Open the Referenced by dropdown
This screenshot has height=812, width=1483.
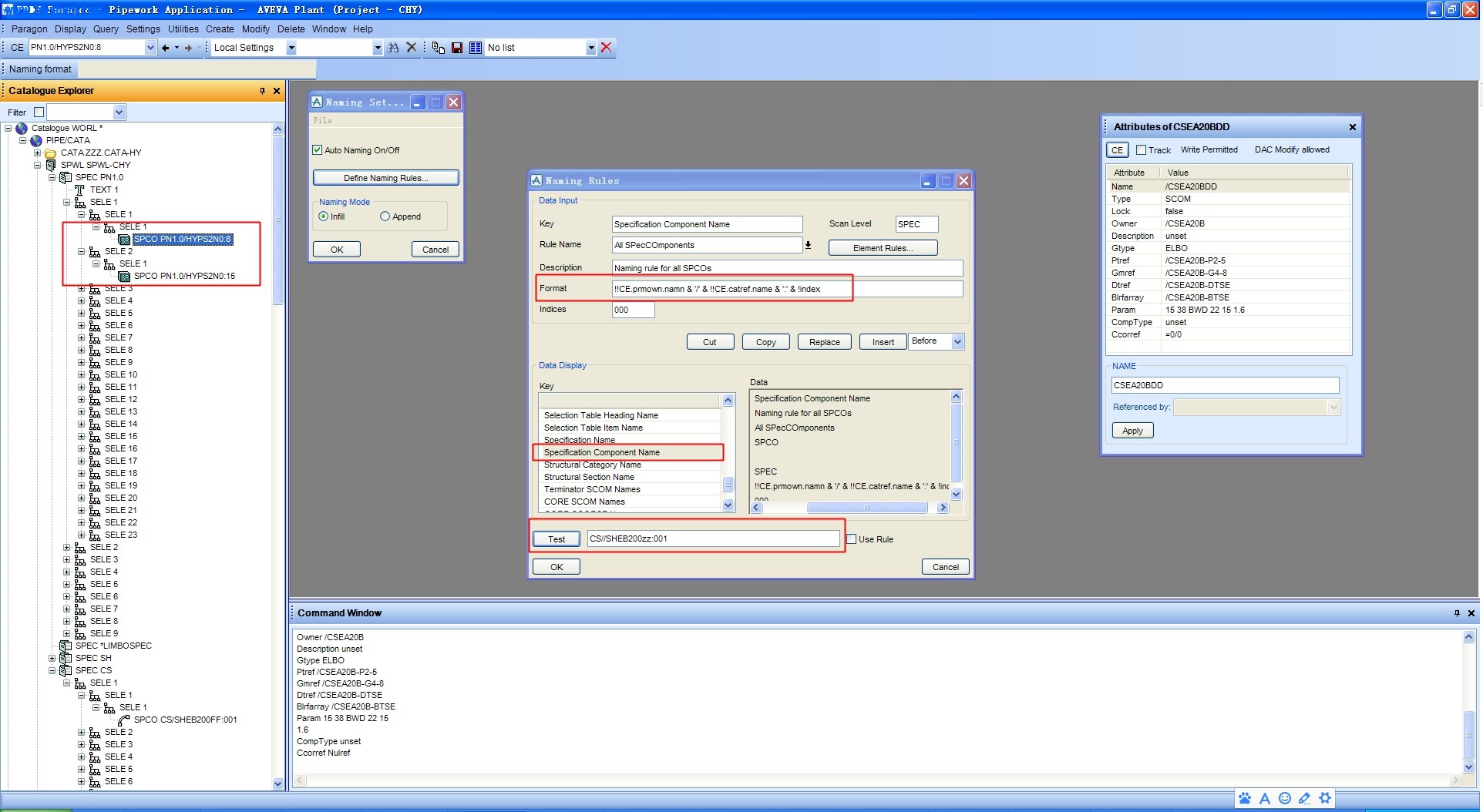click(x=1333, y=407)
